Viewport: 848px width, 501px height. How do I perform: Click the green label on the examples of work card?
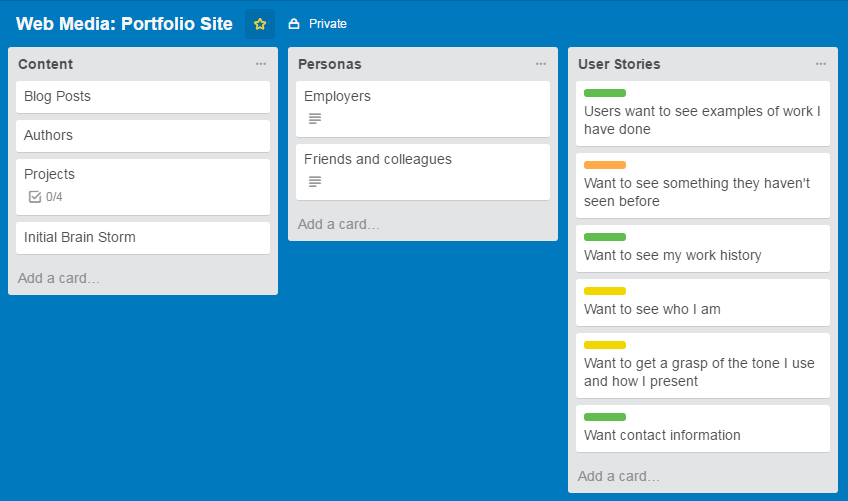pos(605,93)
